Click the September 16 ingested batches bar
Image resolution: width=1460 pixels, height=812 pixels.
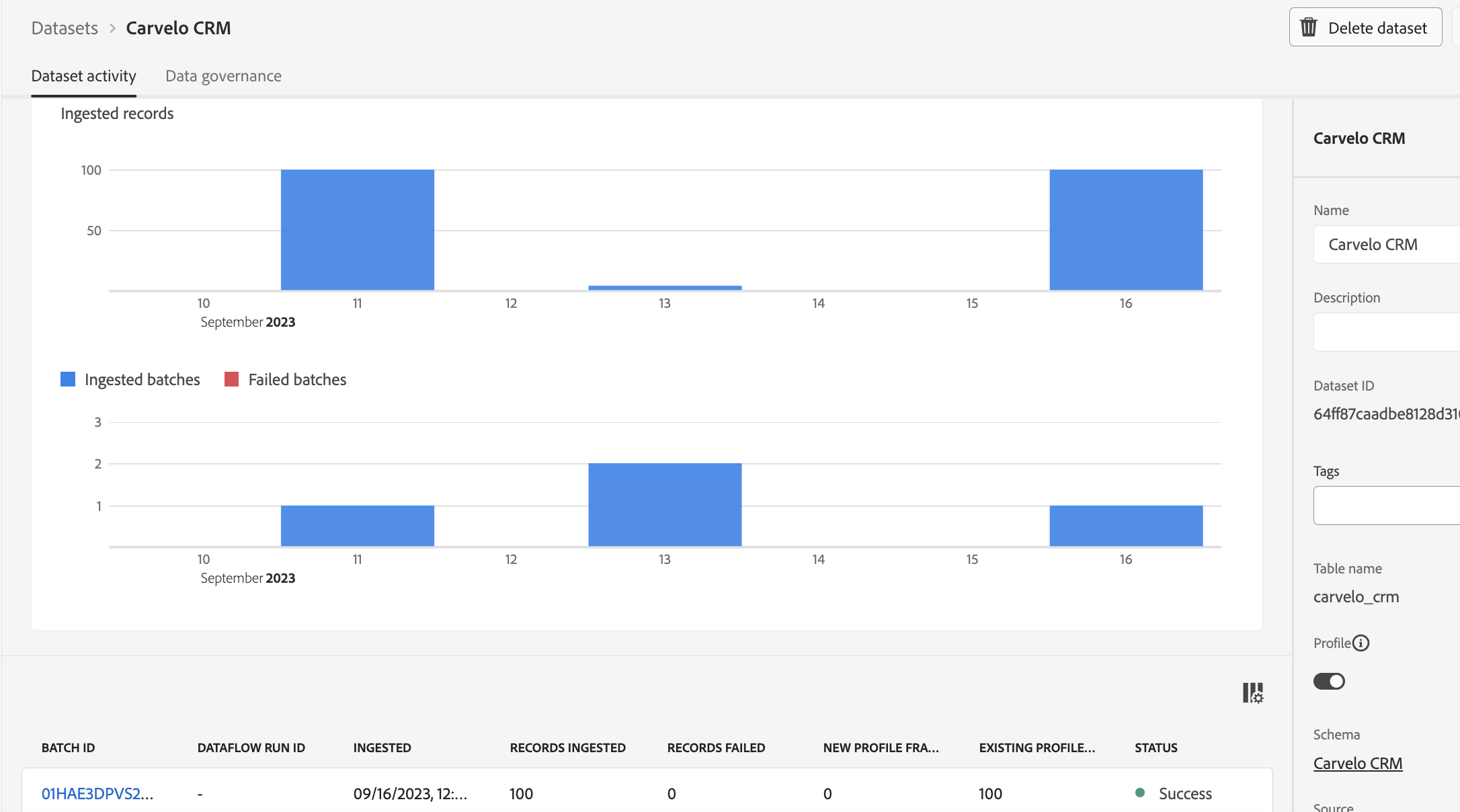click(1126, 526)
